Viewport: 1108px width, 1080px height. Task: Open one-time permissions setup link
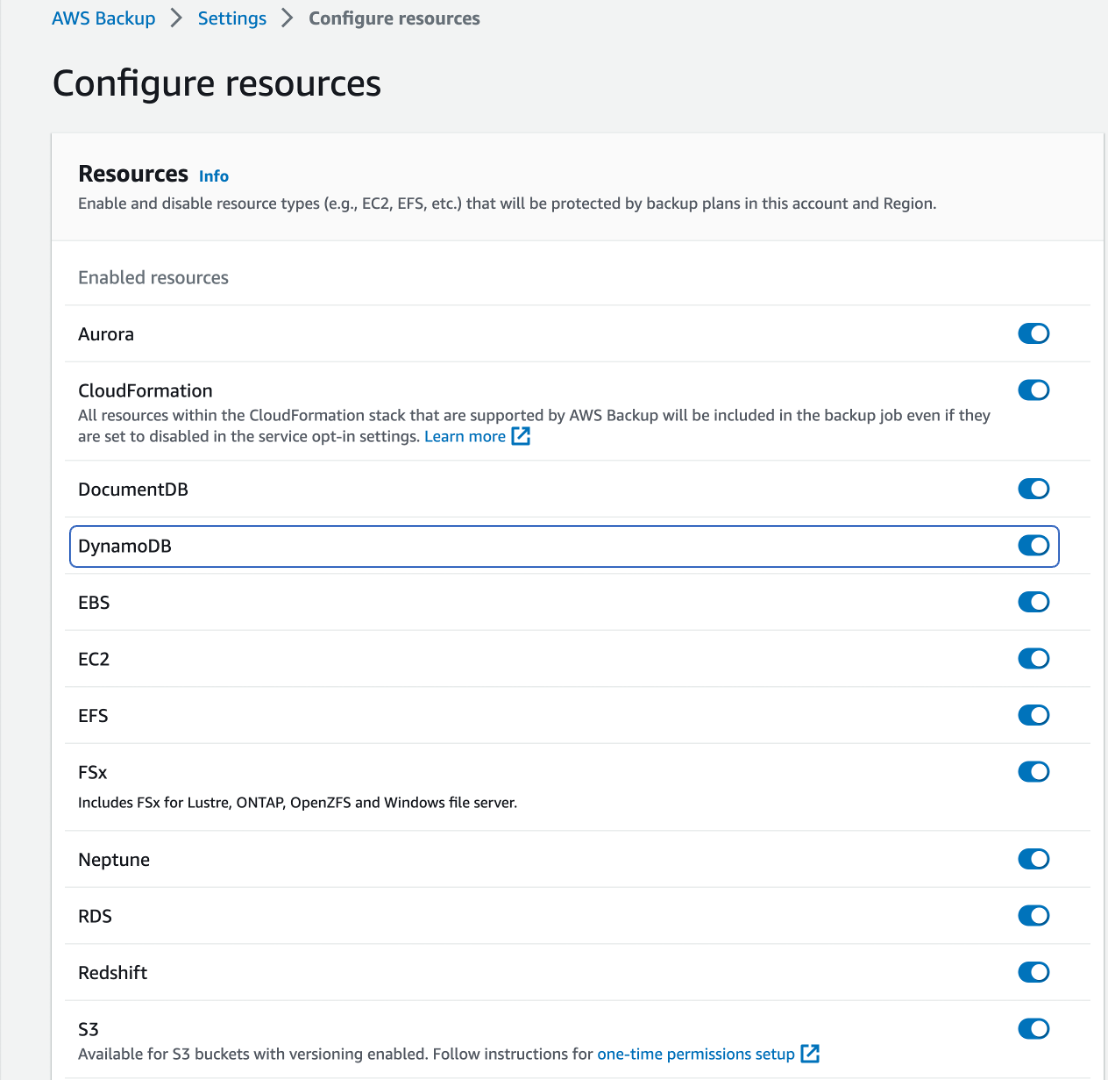(696, 1055)
